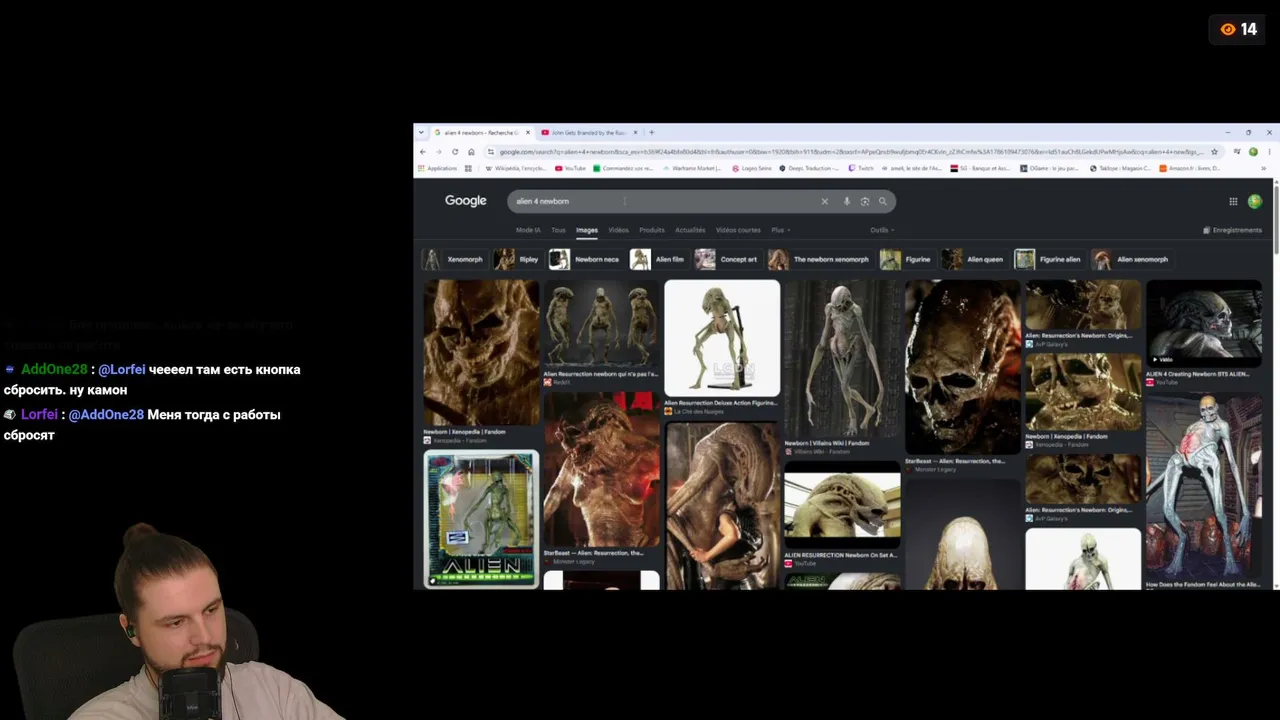1280x720 pixels.
Task: Switch to the Vidéos results tab
Action: tap(618, 230)
